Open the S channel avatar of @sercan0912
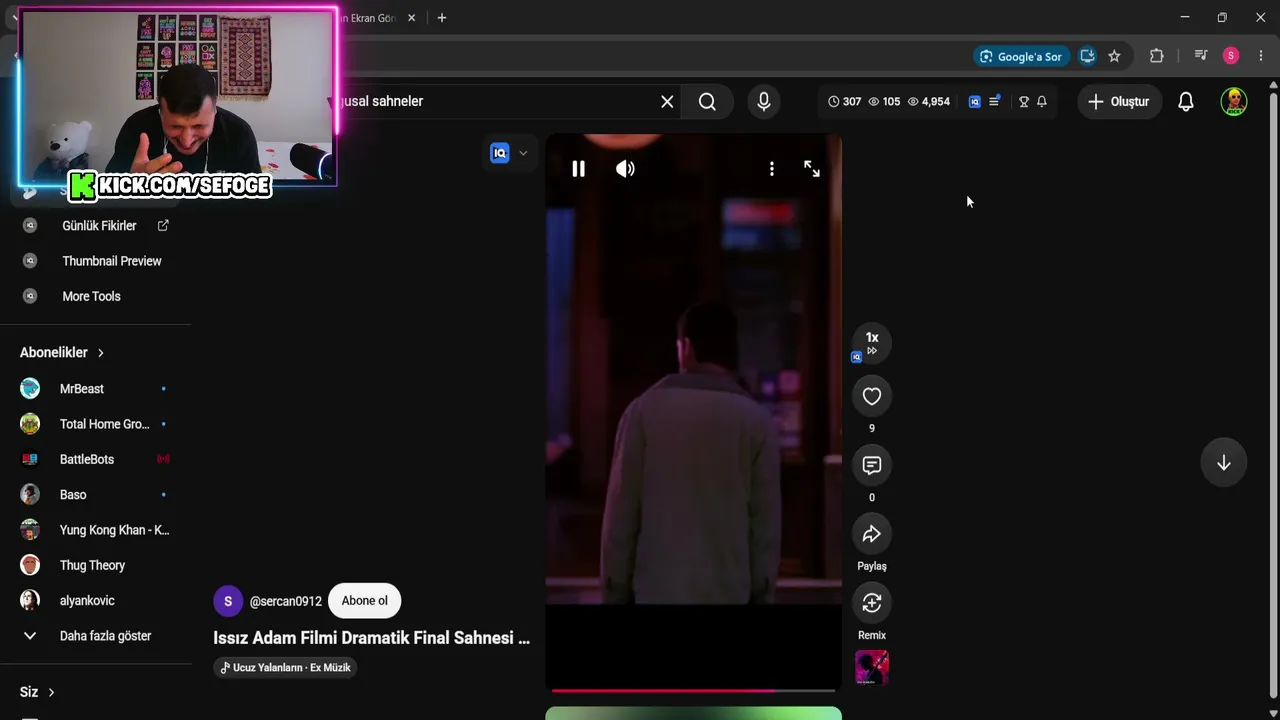The height and width of the screenshot is (720, 1280). coord(228,601)
